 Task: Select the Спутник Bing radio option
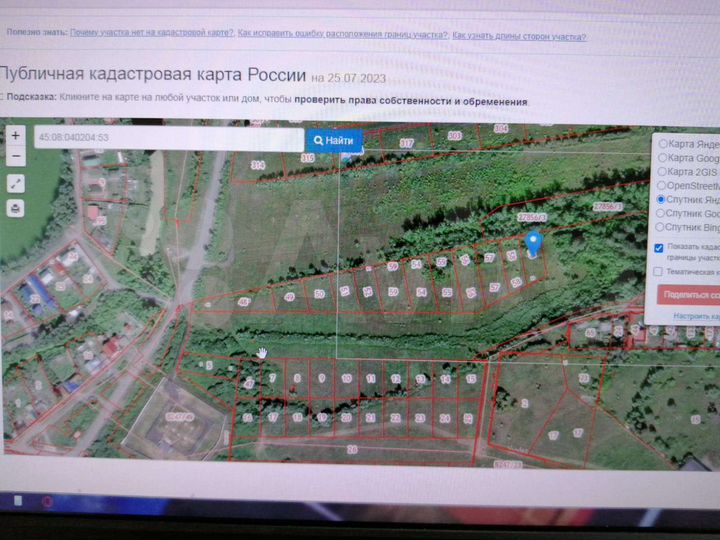660,227
